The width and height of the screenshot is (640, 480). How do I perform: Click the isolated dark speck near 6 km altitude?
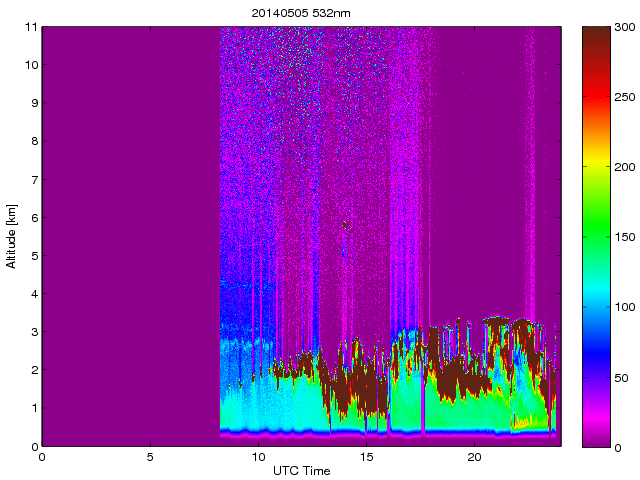tap(346, 226)
